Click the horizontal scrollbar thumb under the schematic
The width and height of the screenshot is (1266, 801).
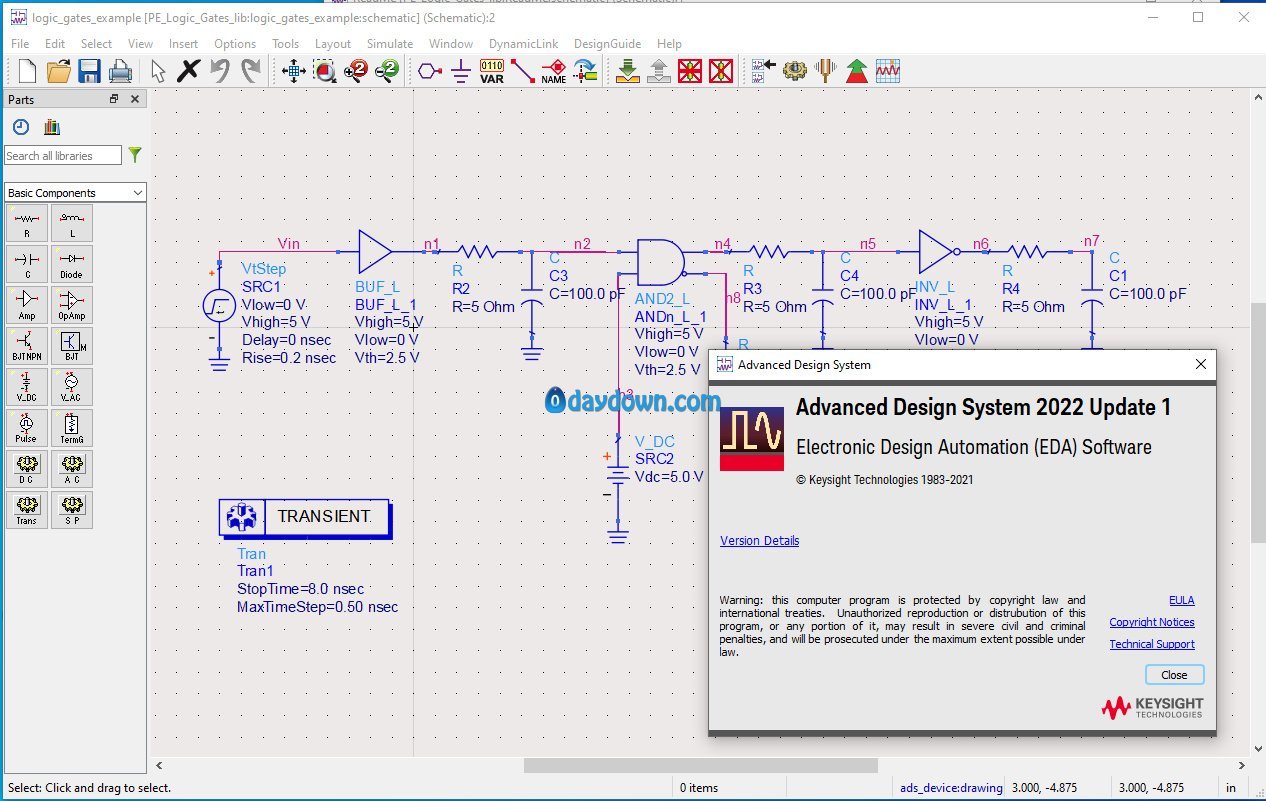pos(700,765)
